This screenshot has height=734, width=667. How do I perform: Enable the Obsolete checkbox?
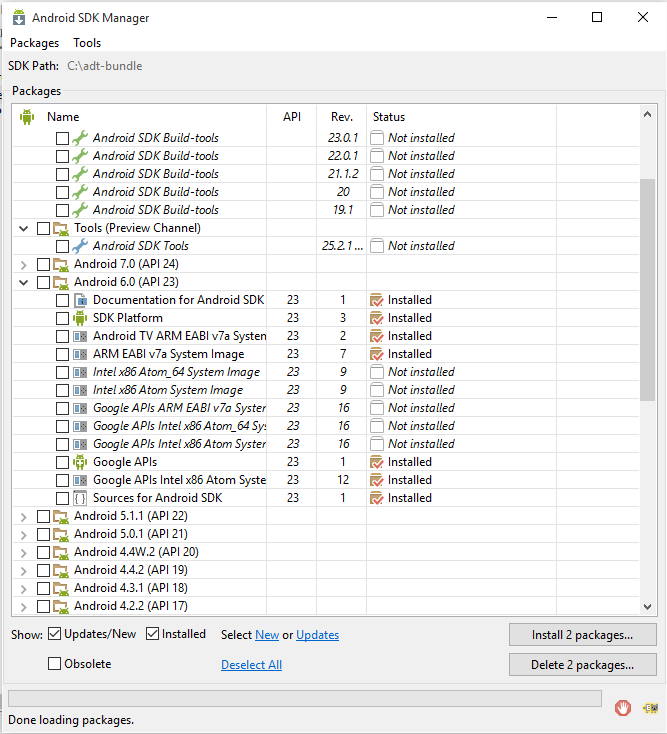(x=54, y=663)
